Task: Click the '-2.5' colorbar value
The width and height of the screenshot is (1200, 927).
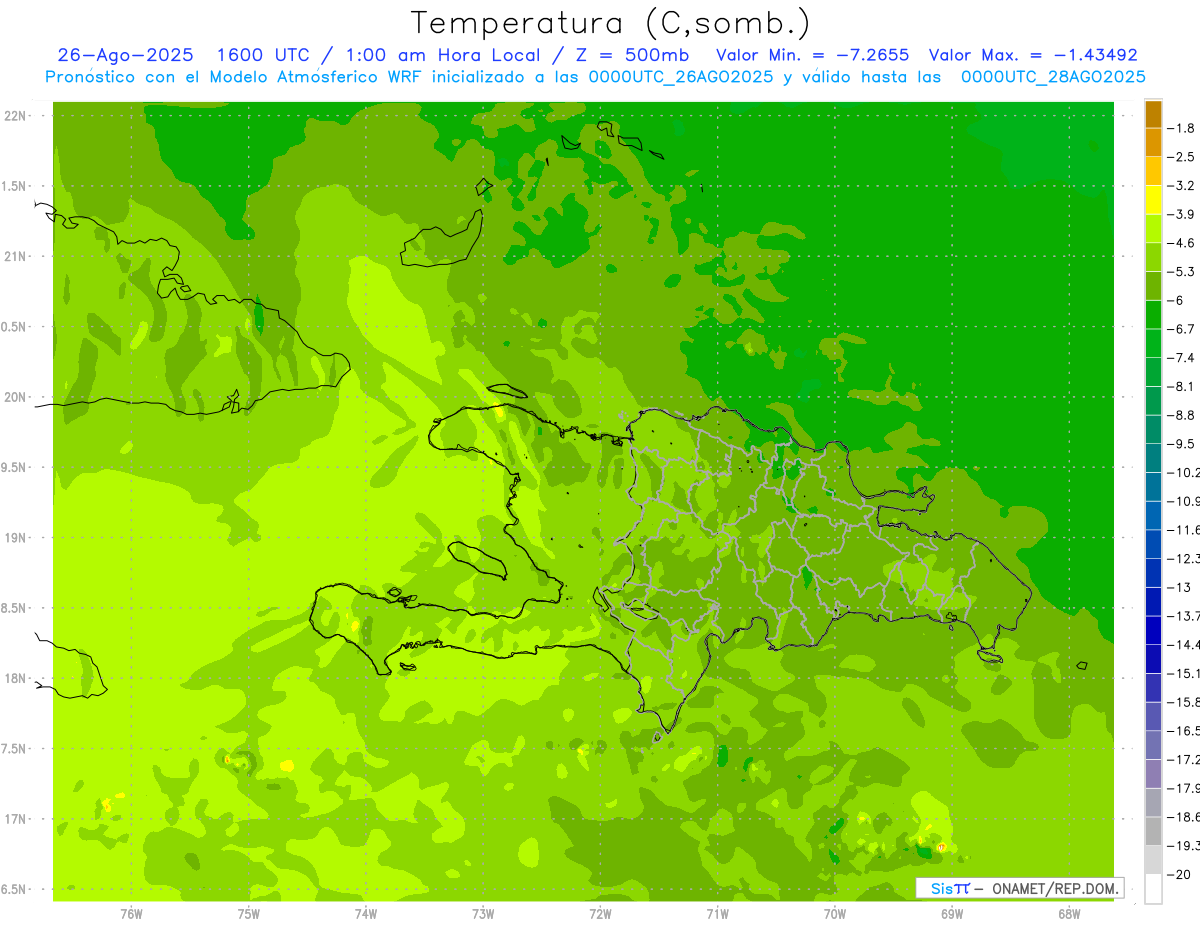Action: (1182, 157)
